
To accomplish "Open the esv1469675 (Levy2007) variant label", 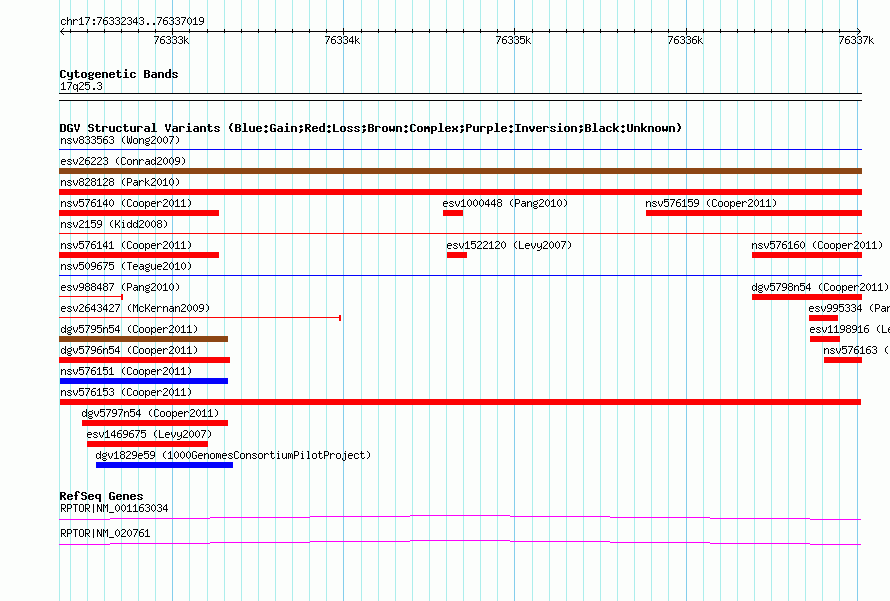I will tap(149, 434).
